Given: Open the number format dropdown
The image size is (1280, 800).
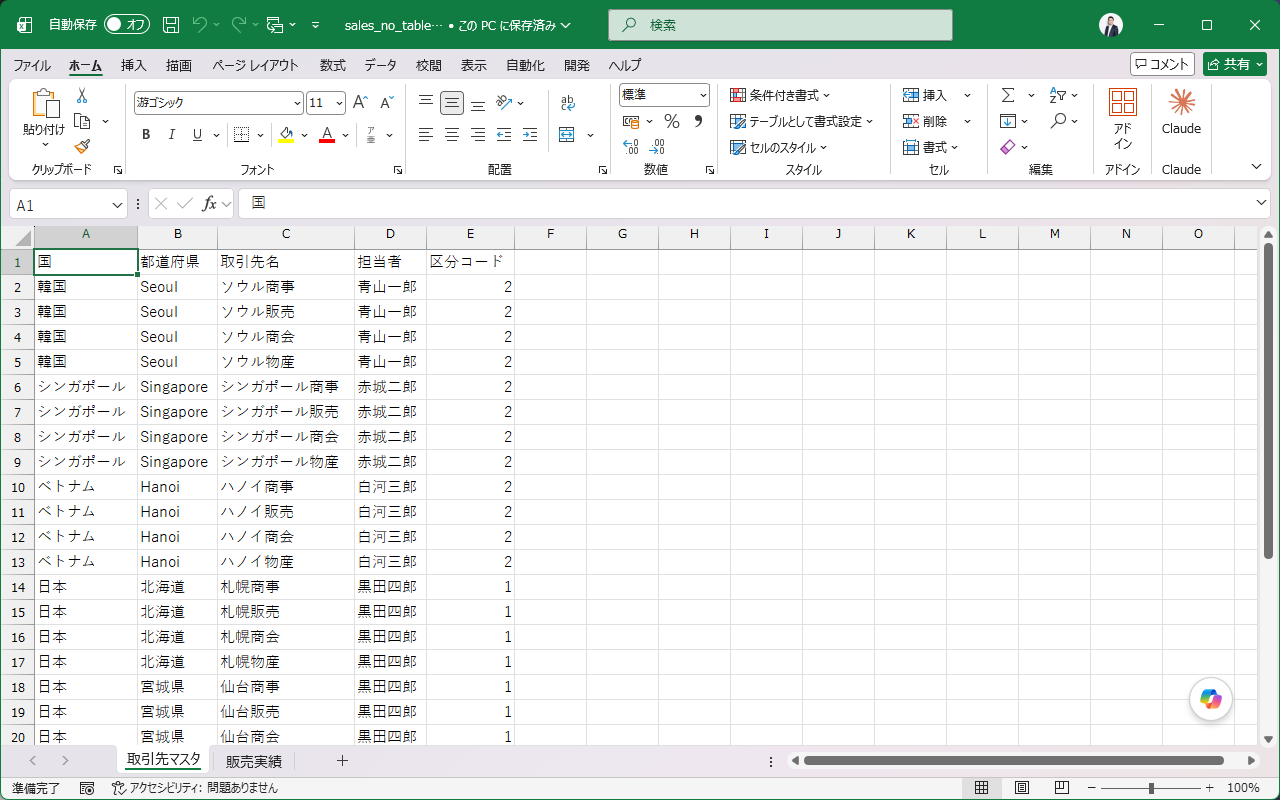Looking at the screenshot, I should [703, 95].
